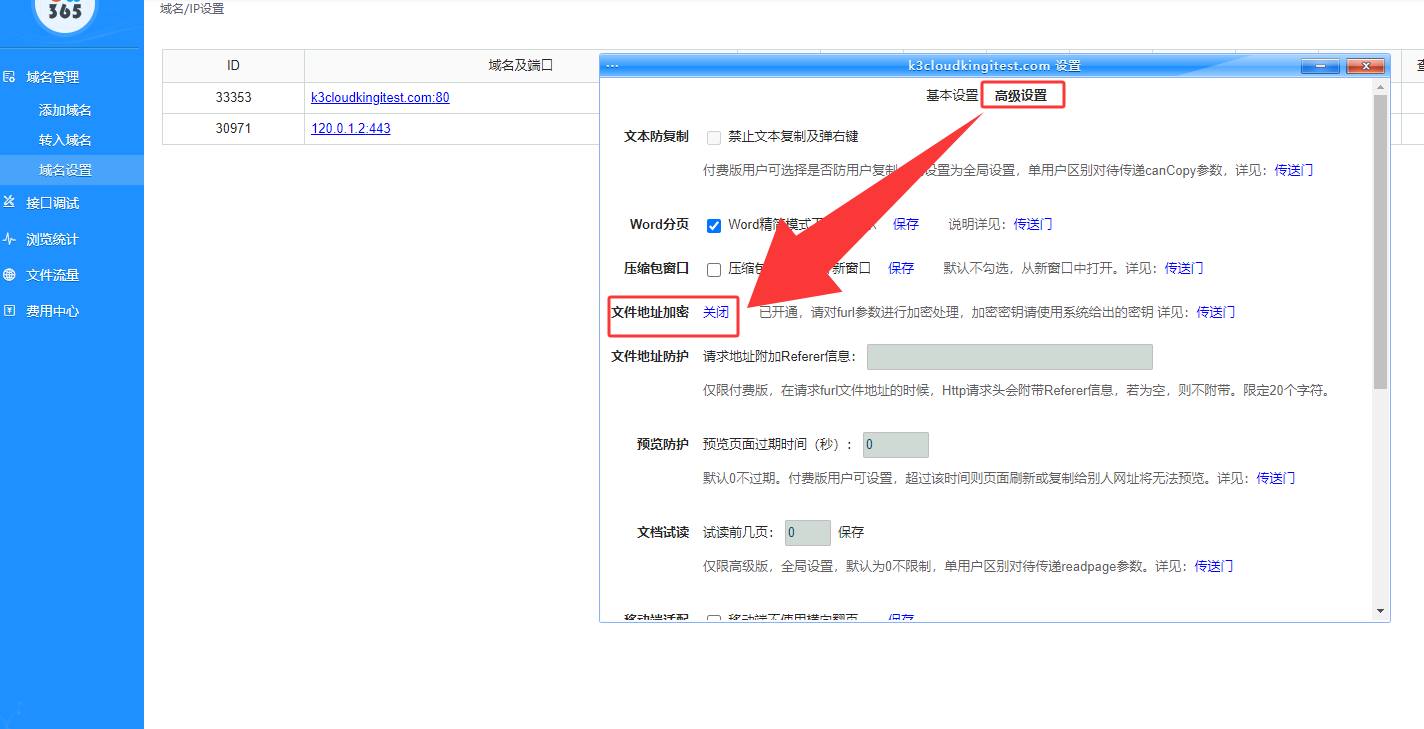Click the 浏览统计 chart icon
The width and height of the screenshot is (1424, 729).
pyautogui.click(x=10, y=239)
